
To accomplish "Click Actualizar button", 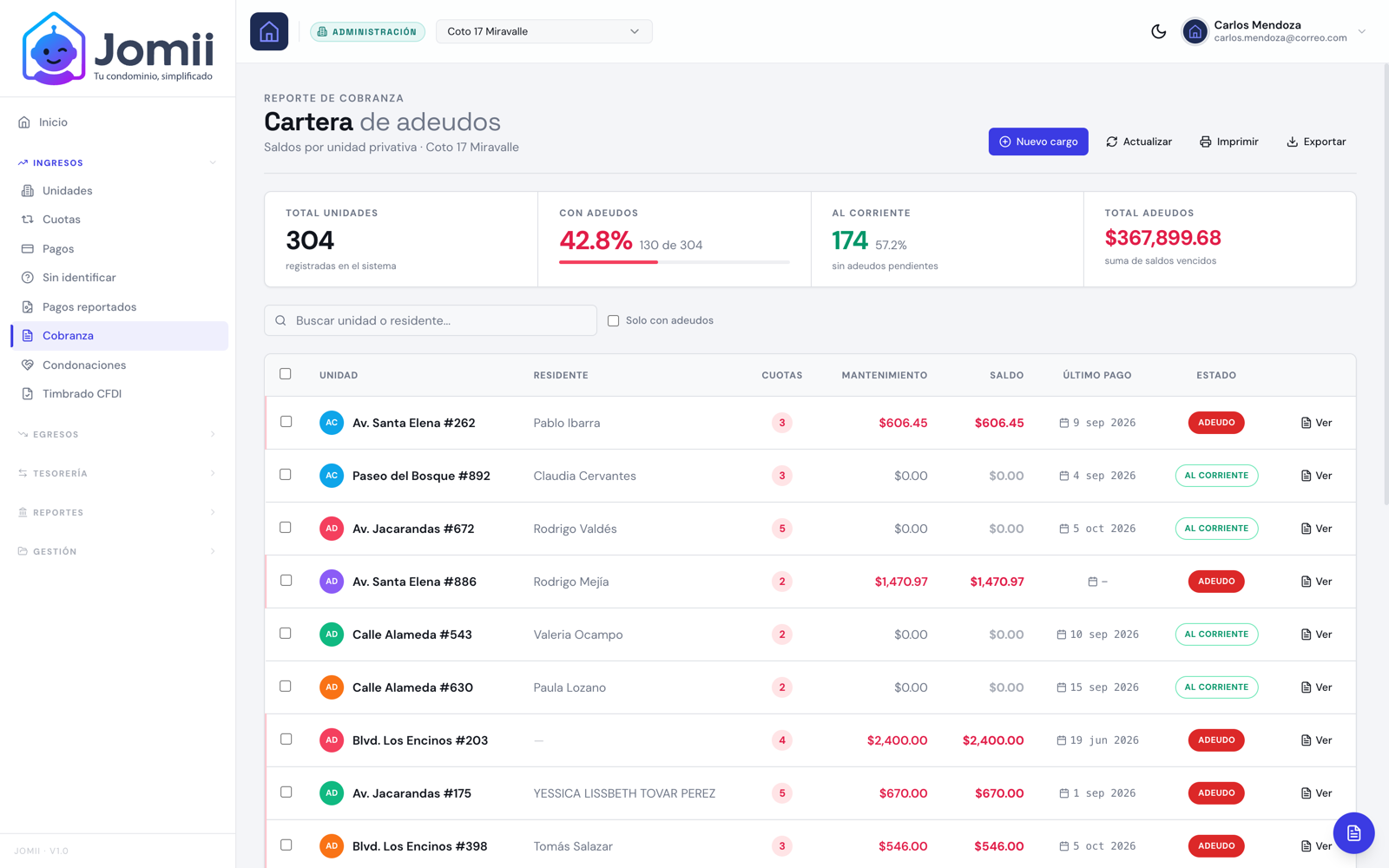I will pyautogui.click(x=1139, y=141).
